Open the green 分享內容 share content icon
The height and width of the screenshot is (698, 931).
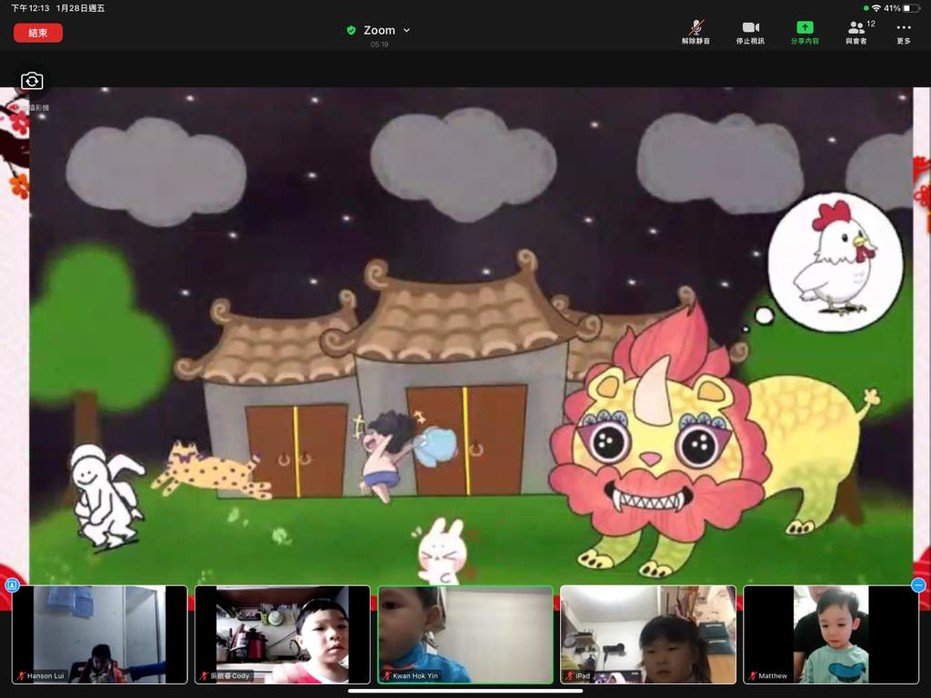pos(804,28)
